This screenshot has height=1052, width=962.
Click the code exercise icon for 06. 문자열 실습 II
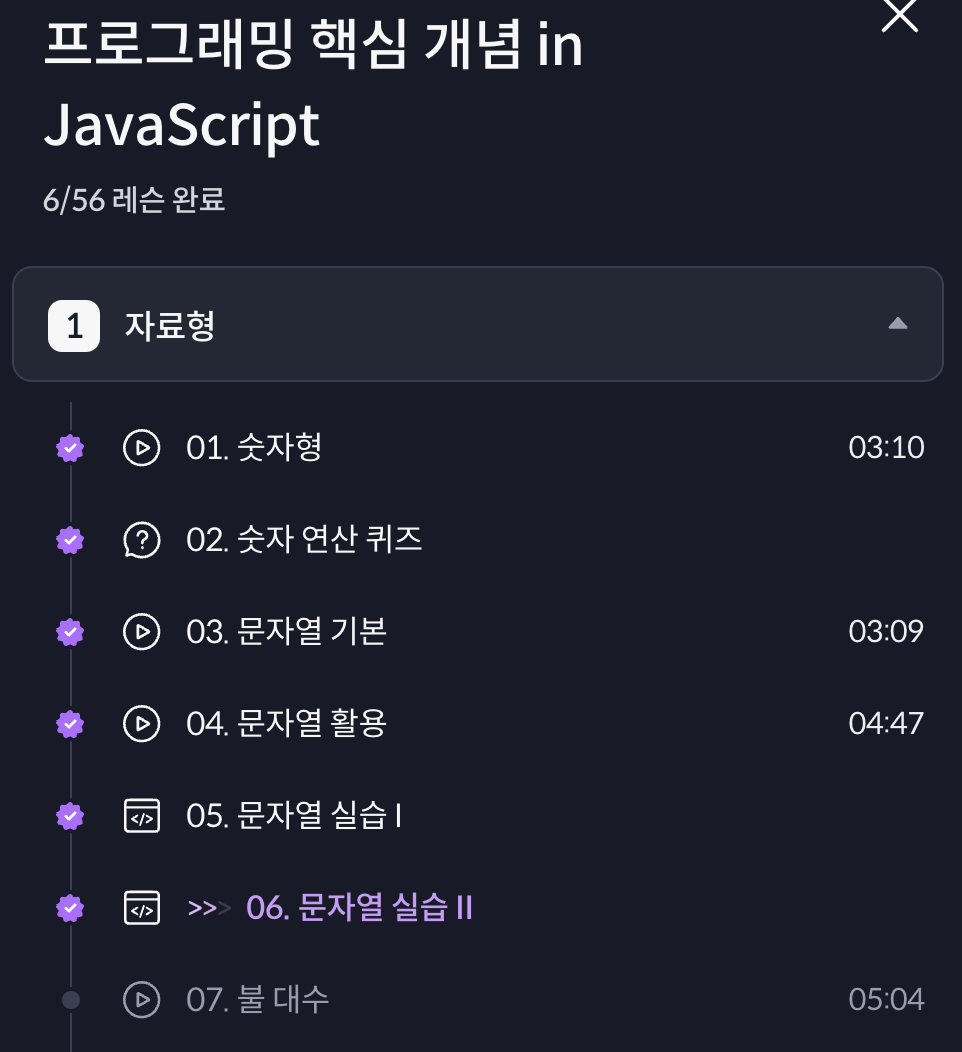pos(142,908)
